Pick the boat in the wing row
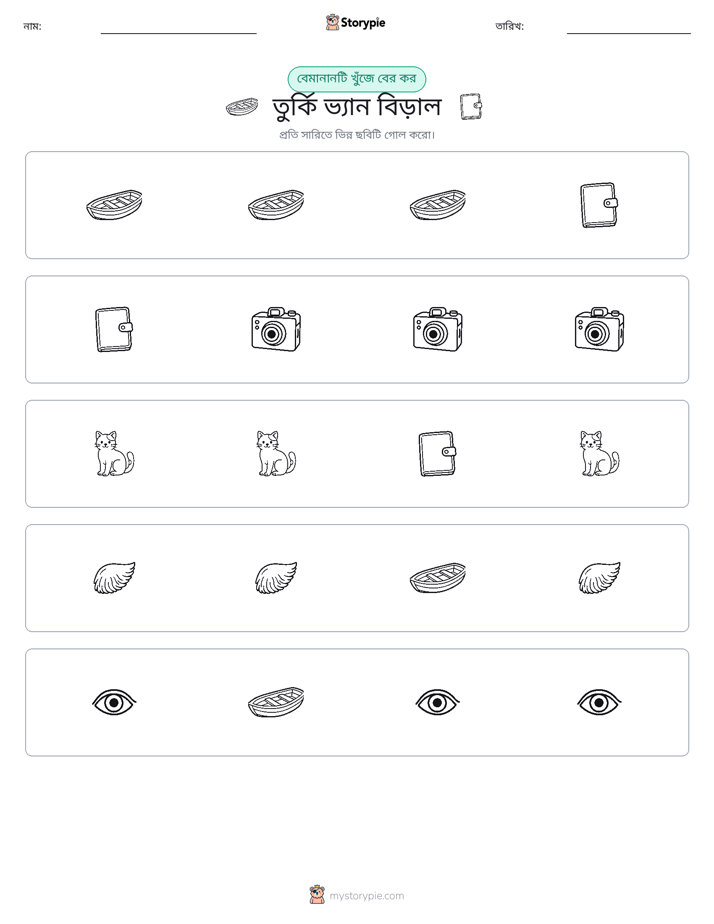Viewport: 714px width, 924px height. click(x=437, y=578)
